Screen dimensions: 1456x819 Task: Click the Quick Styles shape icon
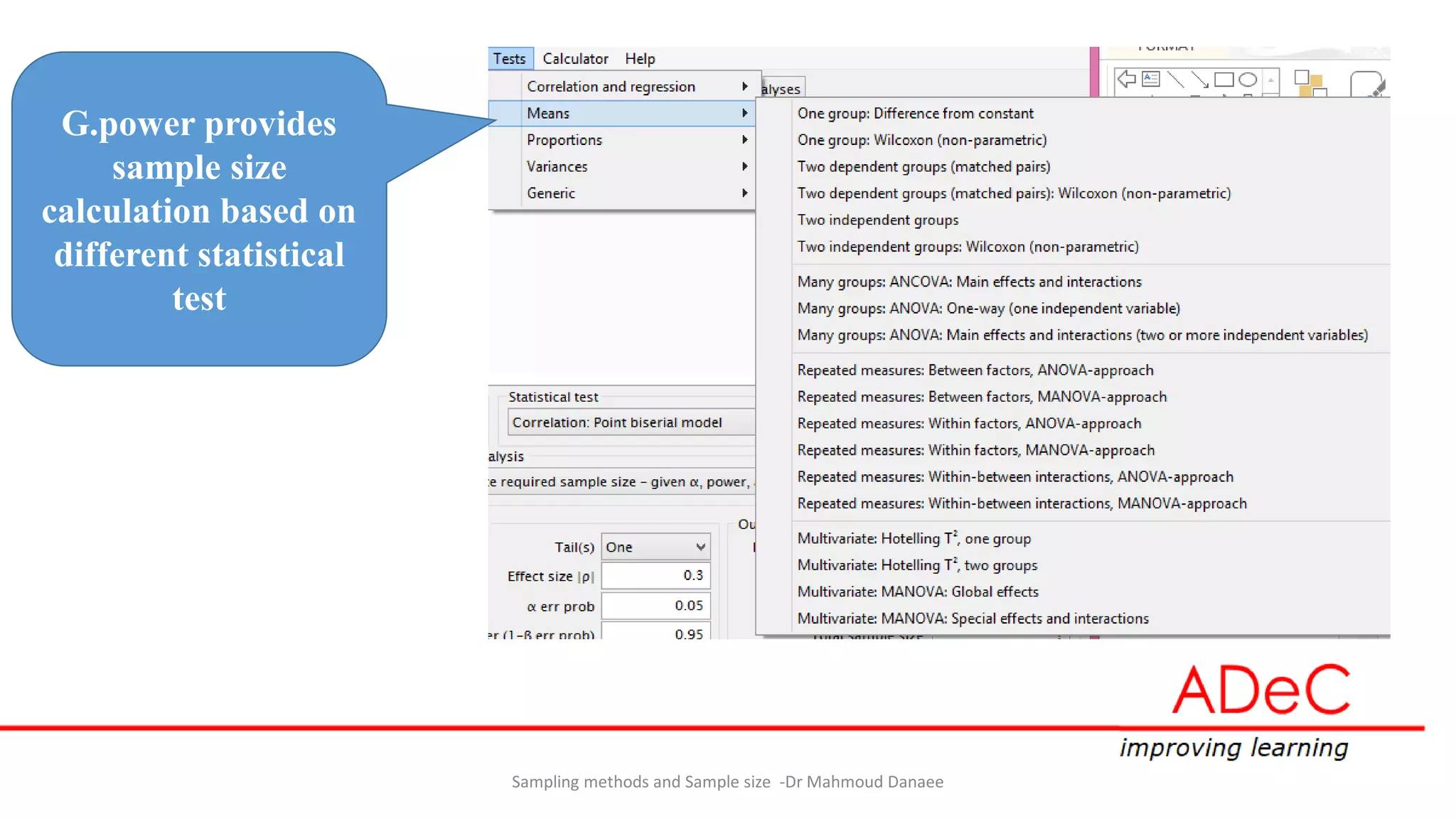point(1366,83)
